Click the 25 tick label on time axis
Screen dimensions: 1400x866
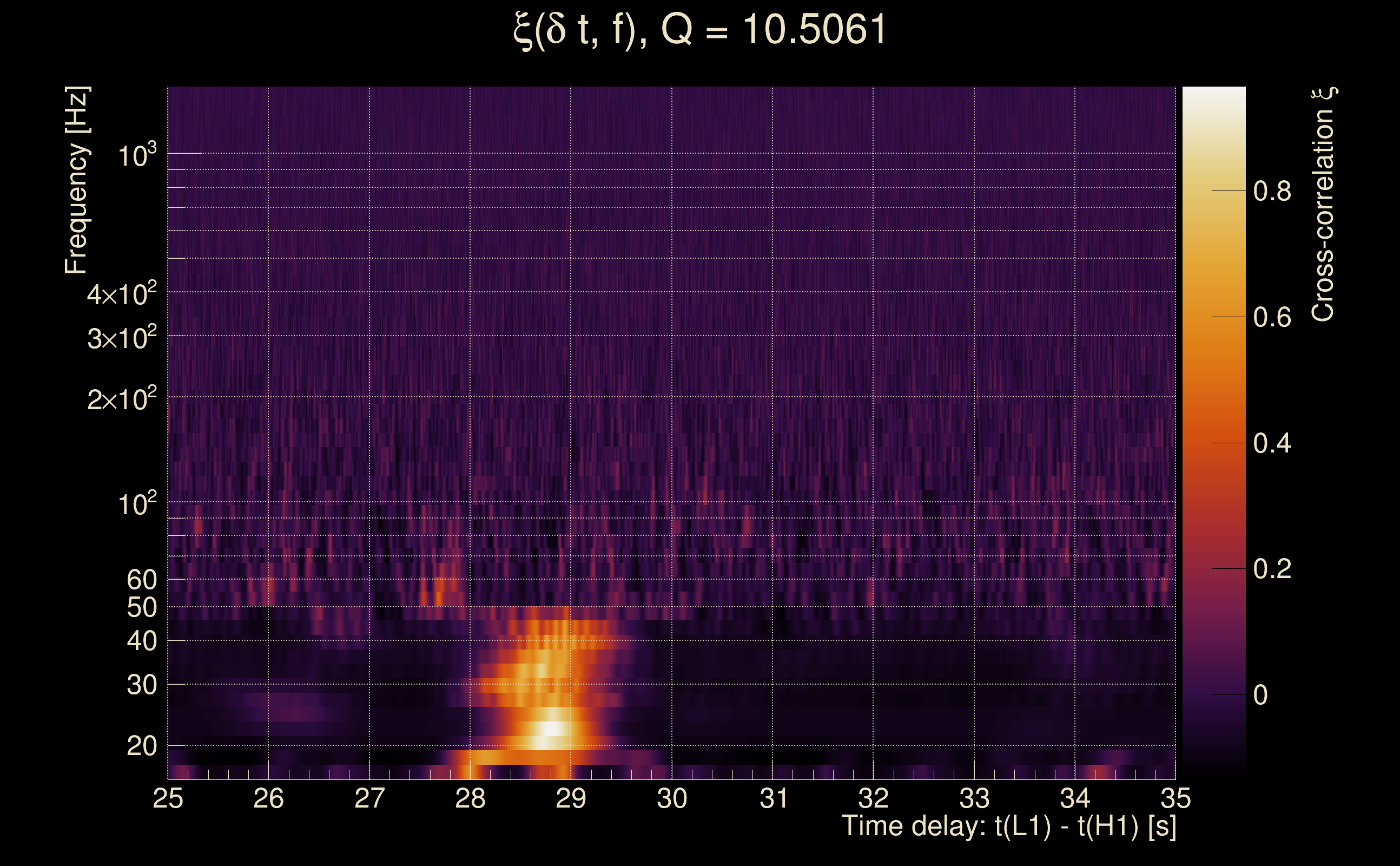pos(168,798)
